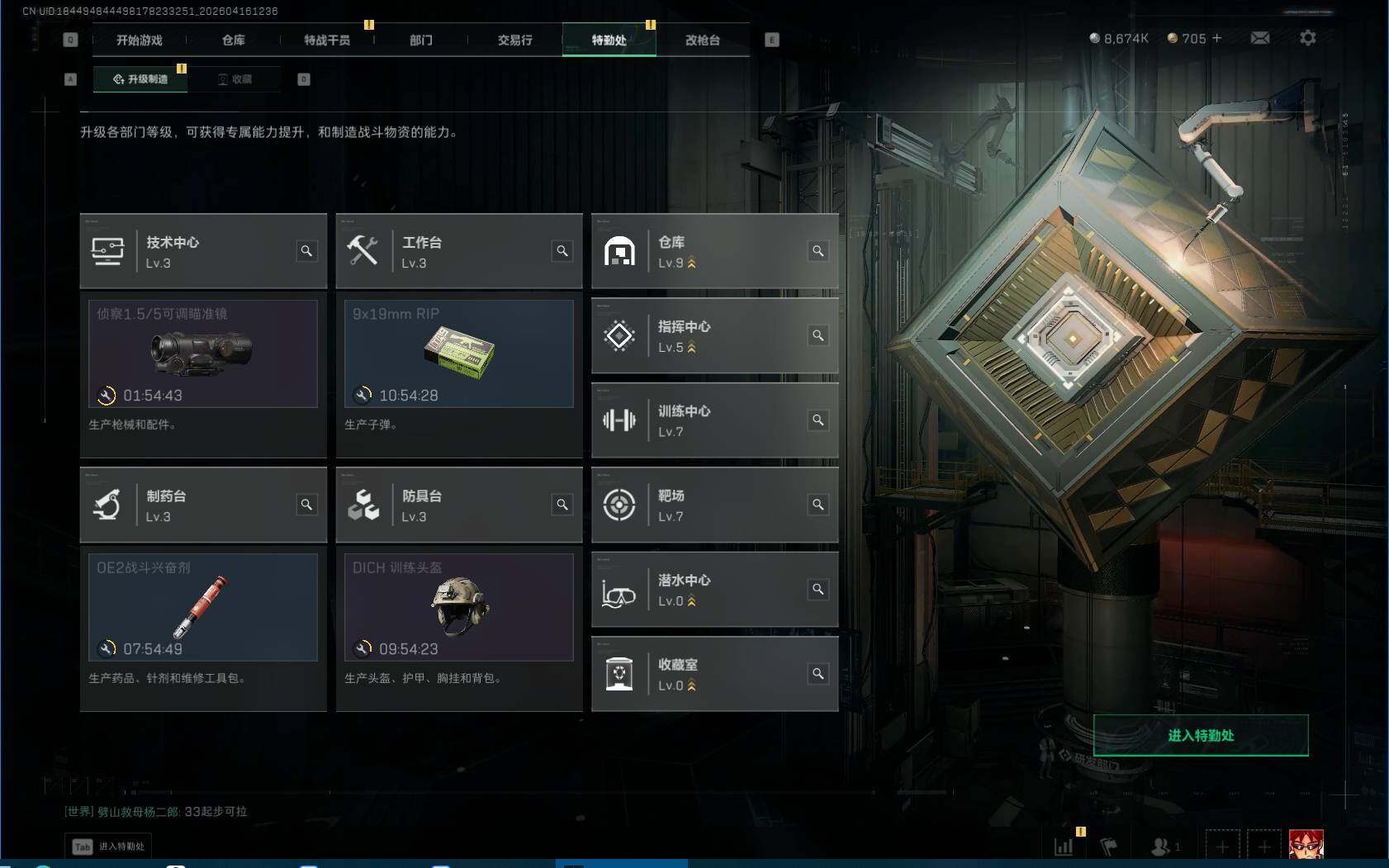The height and width of the screenshot is (868, 1389).
Task: Click magnifier icon for 靶场
Action: click(818, 505)
